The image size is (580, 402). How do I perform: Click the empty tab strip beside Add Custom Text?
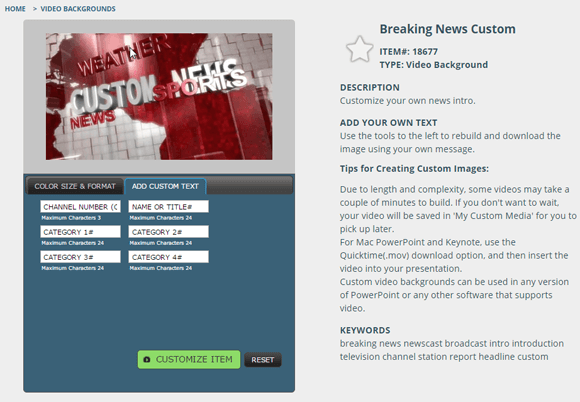pyautogui.click(x=249, y=185)
